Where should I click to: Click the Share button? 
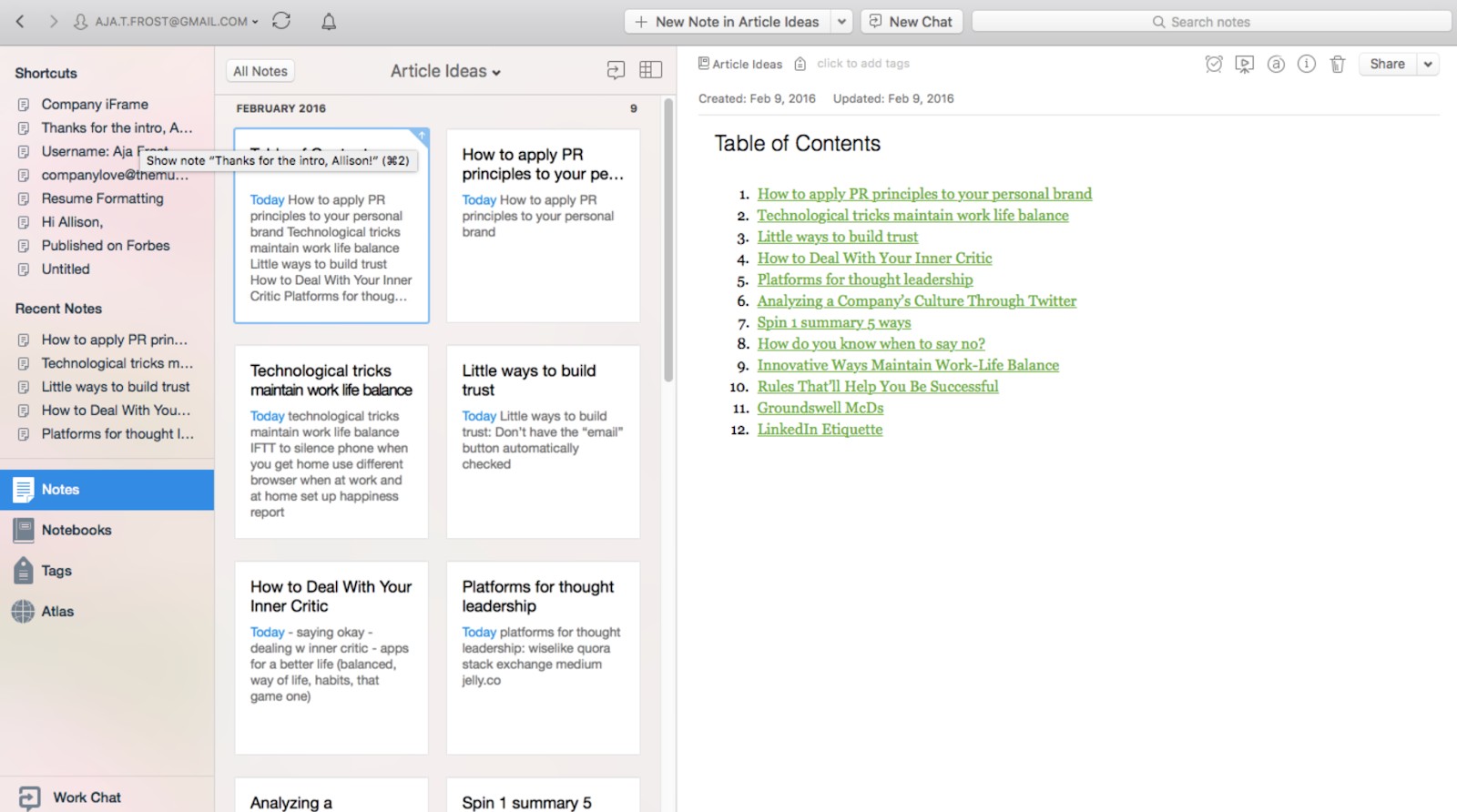click(x=1387, y=64)
